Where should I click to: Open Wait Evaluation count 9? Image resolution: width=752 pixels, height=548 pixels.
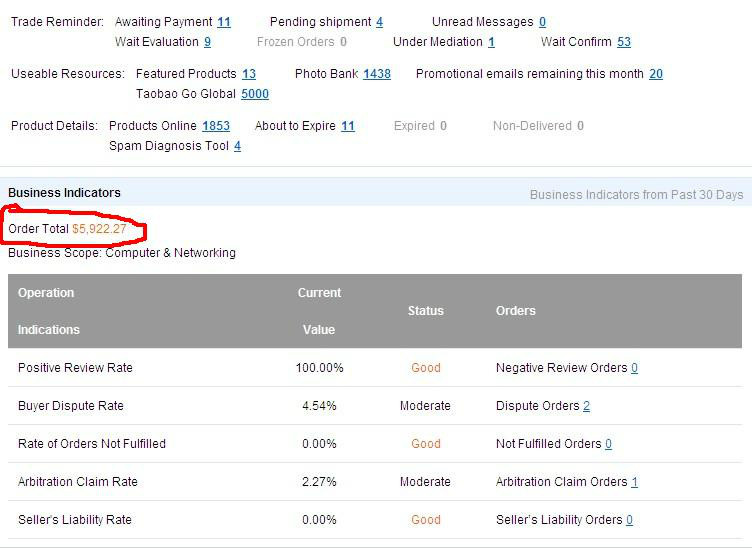[x=207, y=42]
